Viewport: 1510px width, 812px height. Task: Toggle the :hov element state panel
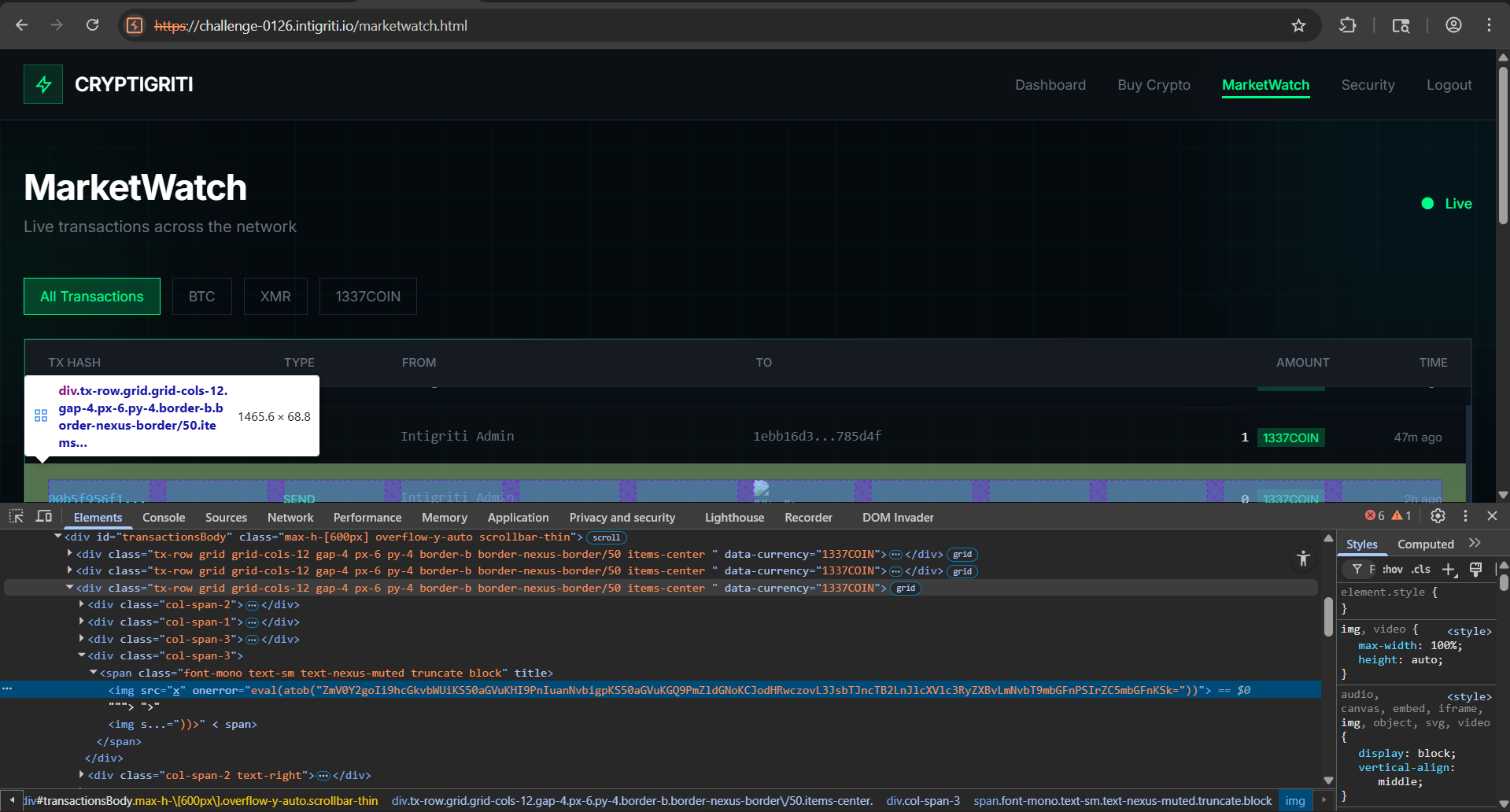coord(1392,569)
